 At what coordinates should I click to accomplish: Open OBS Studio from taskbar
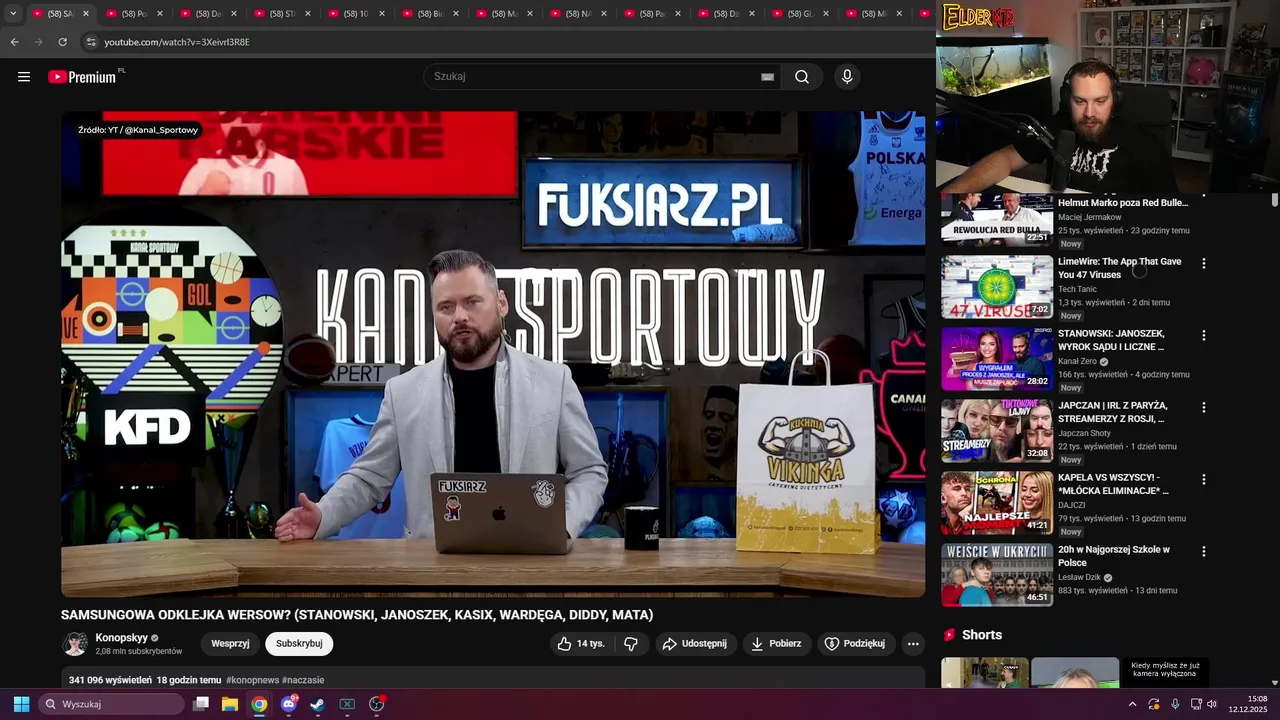pyautogui.click(x=376, y=704)
